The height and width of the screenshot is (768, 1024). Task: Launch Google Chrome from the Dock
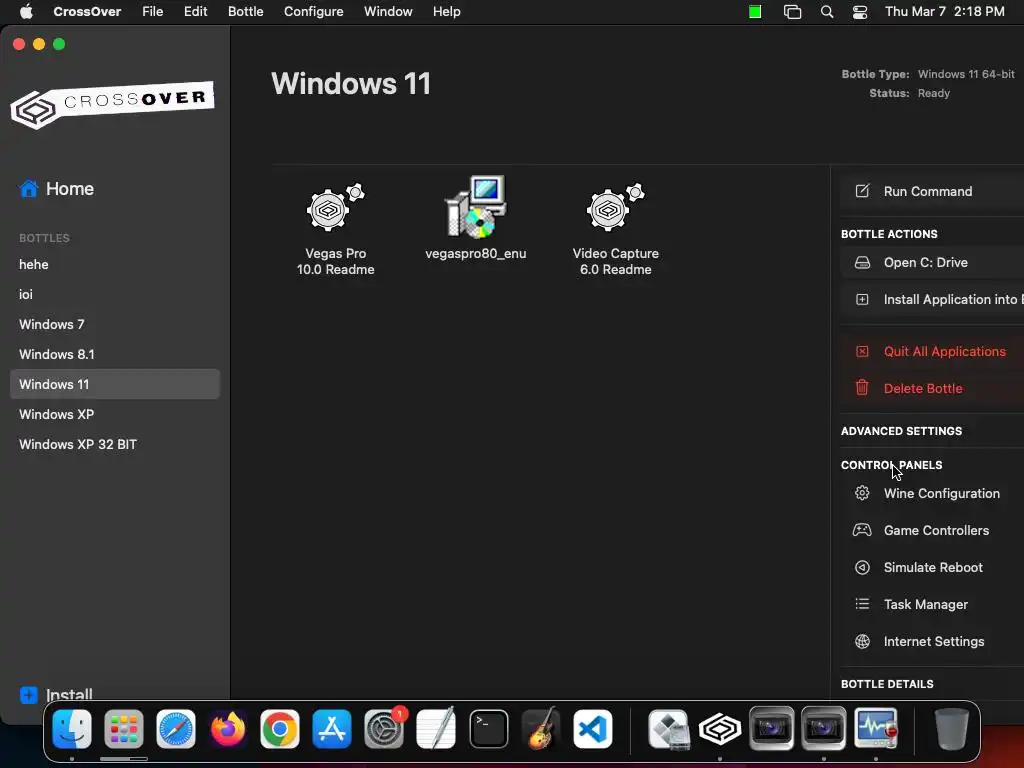[x=280, y=729]
